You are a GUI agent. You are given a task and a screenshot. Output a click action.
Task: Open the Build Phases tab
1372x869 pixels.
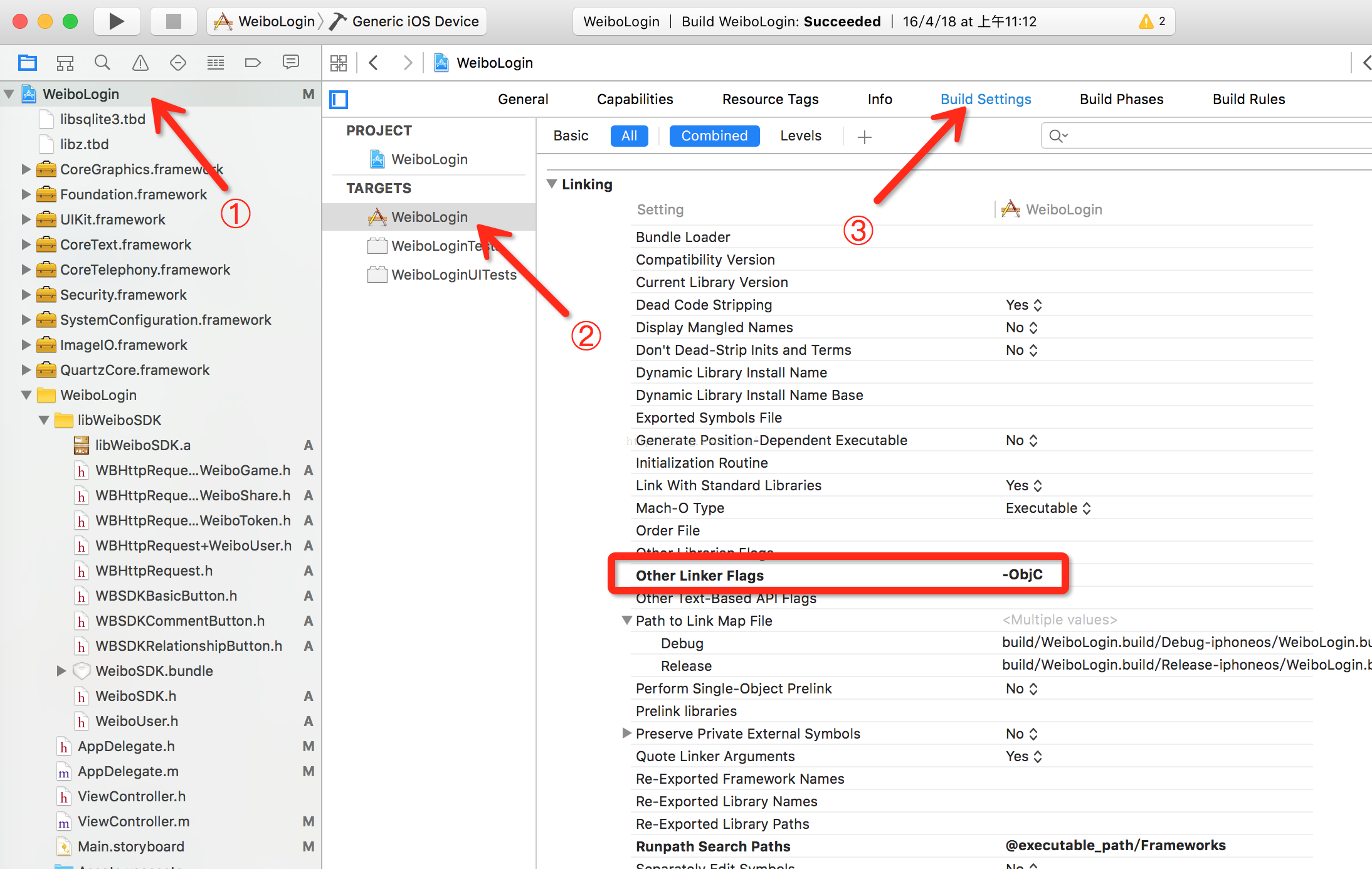tap(1122, 99)
